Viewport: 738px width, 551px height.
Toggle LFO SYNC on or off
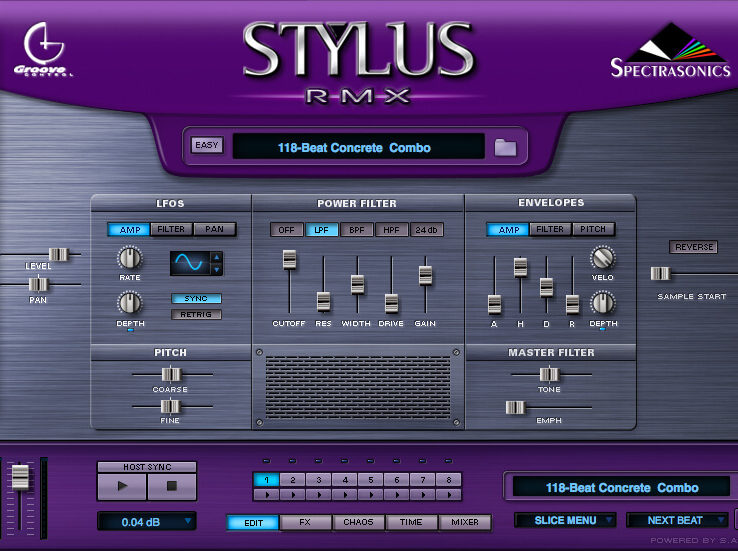(x=196, y=298)
